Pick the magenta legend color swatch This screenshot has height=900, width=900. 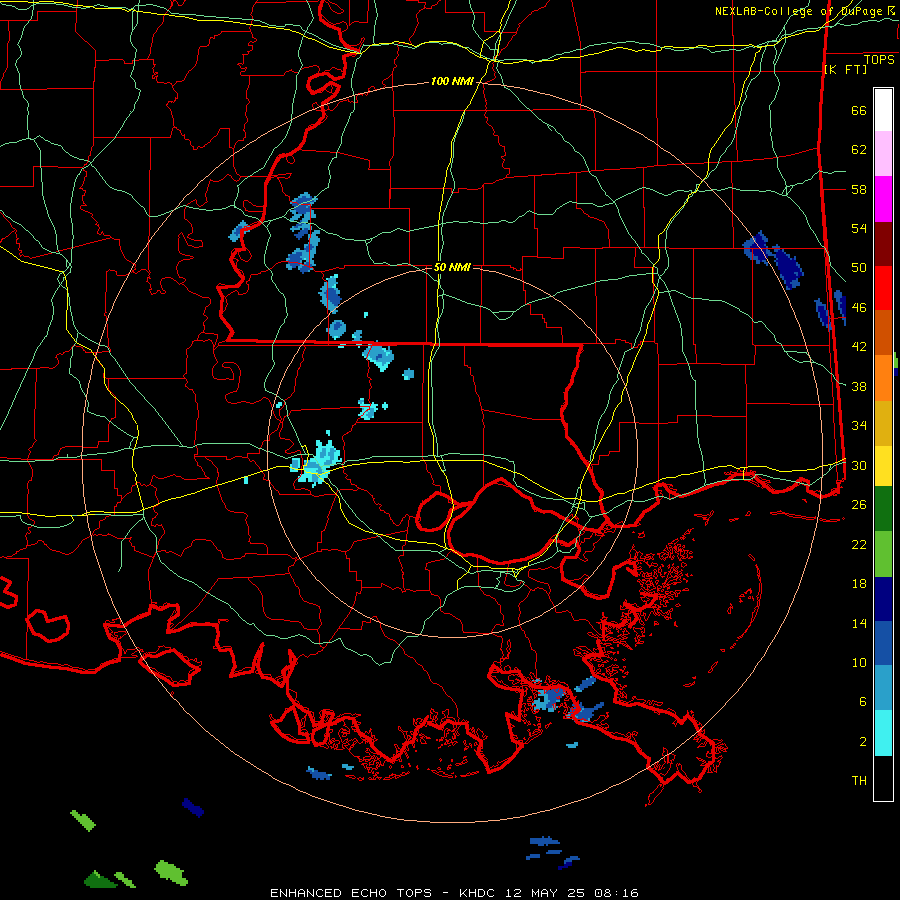point(883,199)
